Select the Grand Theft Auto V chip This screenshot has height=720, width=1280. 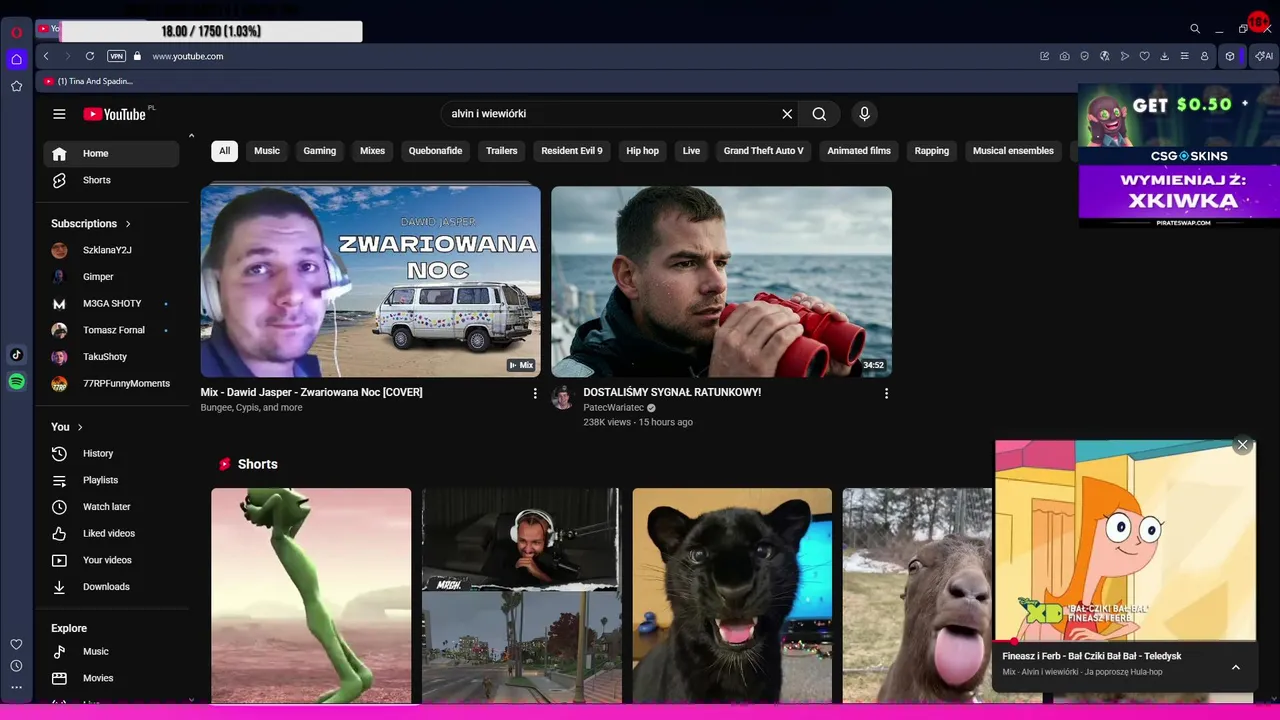(x=764, y=151)
